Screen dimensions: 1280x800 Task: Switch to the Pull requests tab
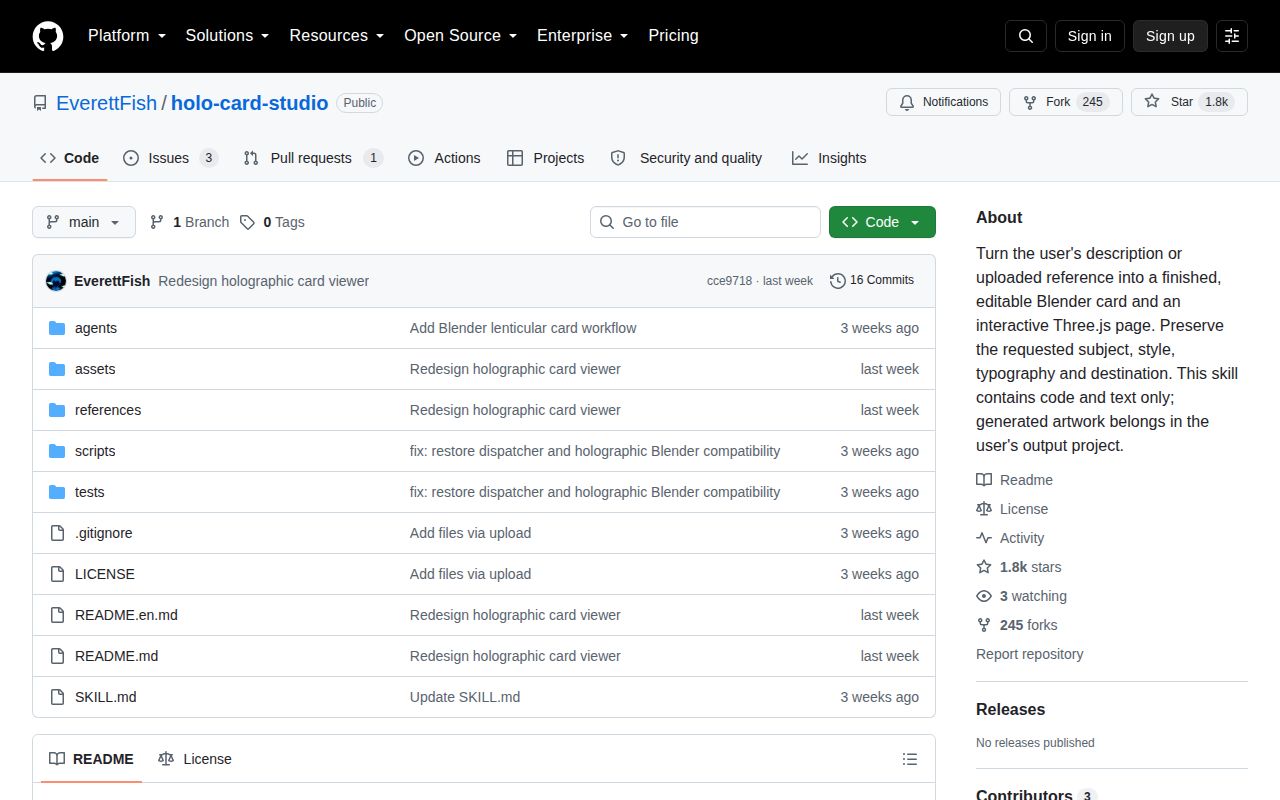coord(313,158)
